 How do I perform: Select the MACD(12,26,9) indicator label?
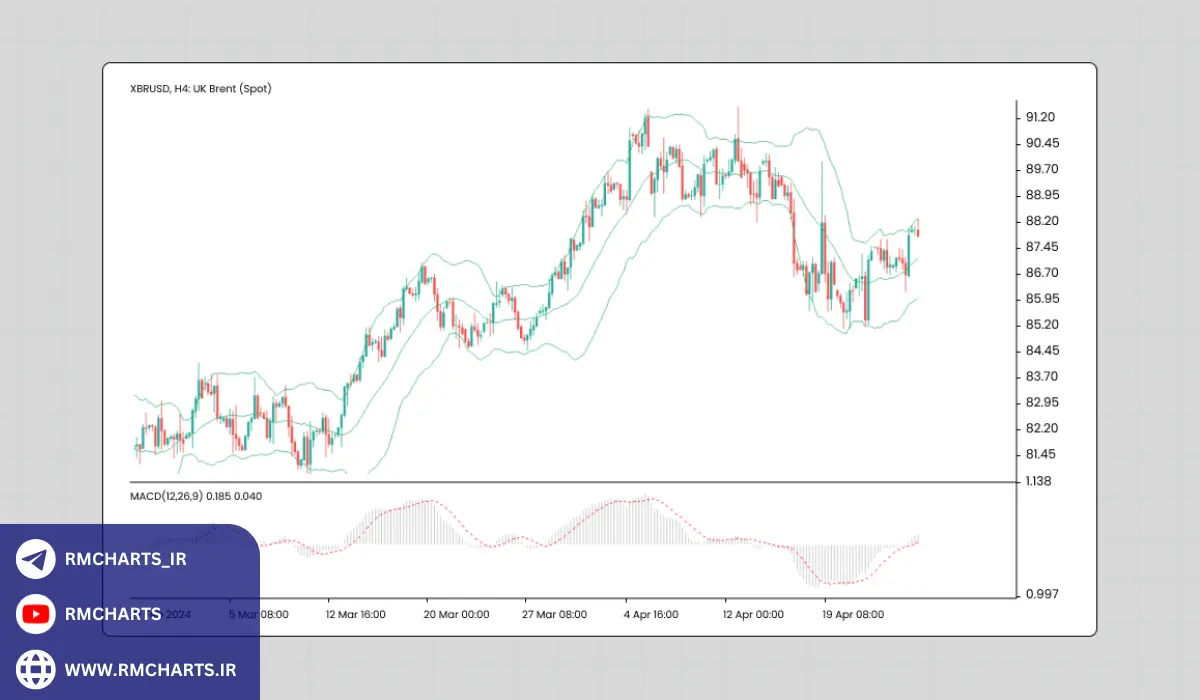coord(167,495)
